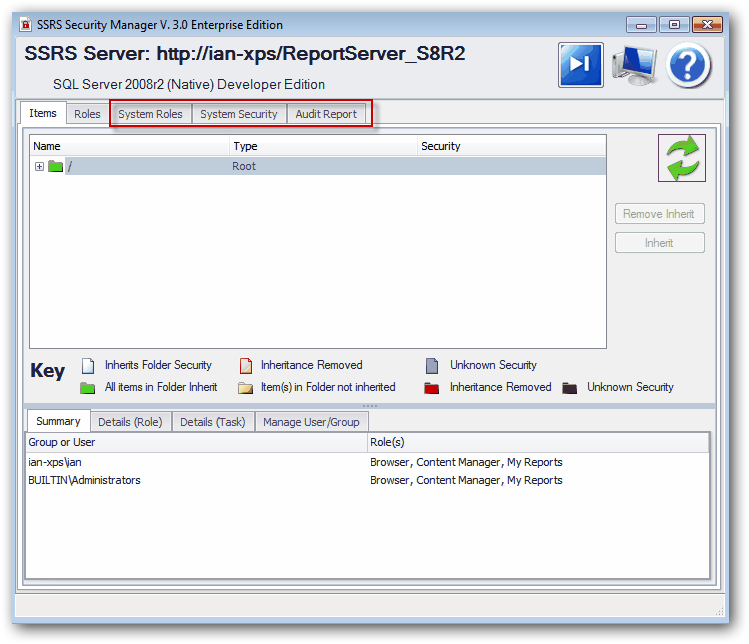Click the grey page icon beside Unknown Security

(432, 365)
